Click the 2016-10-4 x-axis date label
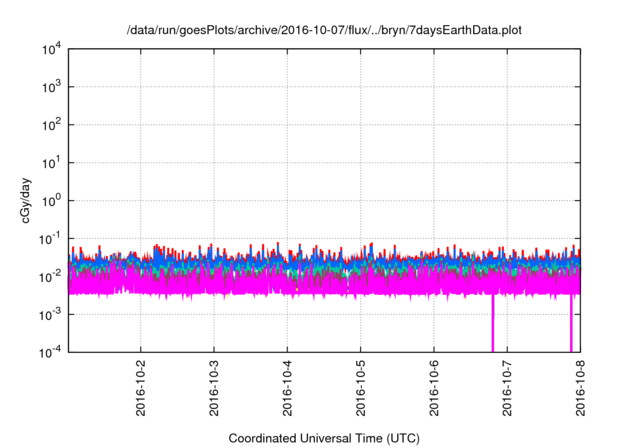640x448 pixels. [287, 388]
